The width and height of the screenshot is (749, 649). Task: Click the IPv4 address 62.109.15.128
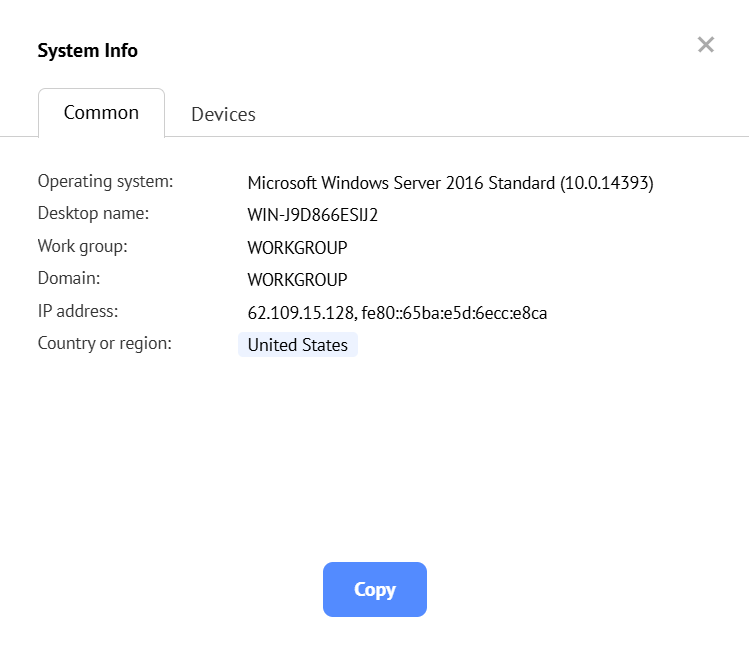pyautogui.click(x=300, y=313)
